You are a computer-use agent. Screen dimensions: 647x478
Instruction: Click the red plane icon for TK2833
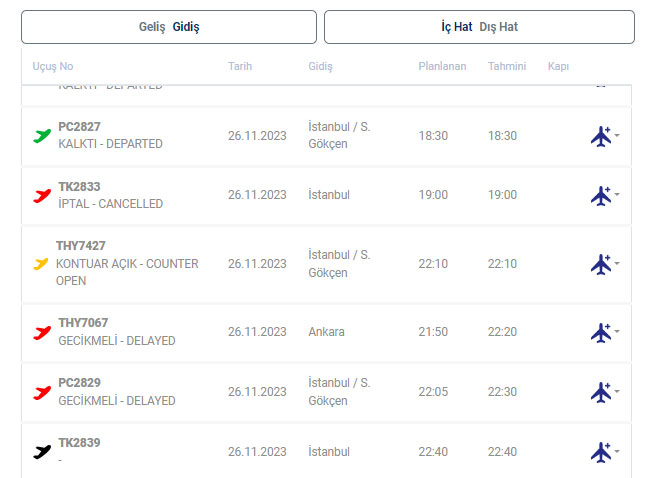tap(42, 195)
